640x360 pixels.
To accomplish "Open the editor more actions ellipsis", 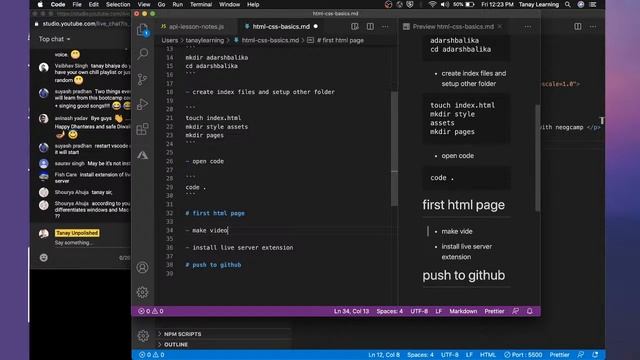I will (385, 27).
